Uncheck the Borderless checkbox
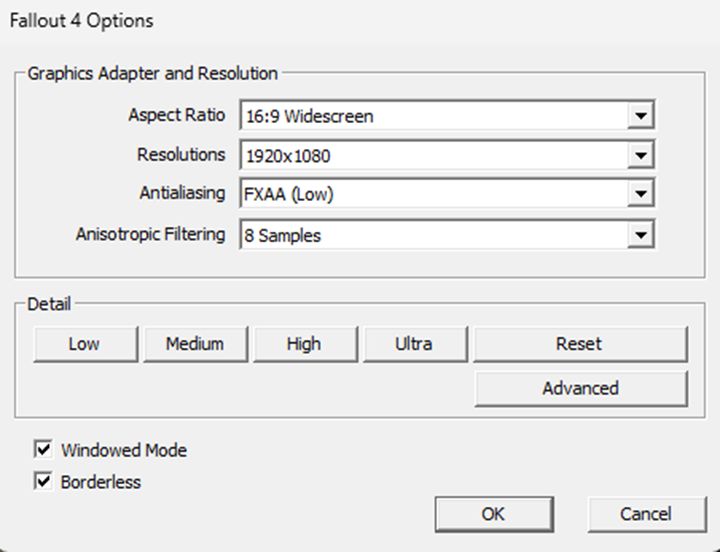720x552 pixels. click(x=43, y=482)
